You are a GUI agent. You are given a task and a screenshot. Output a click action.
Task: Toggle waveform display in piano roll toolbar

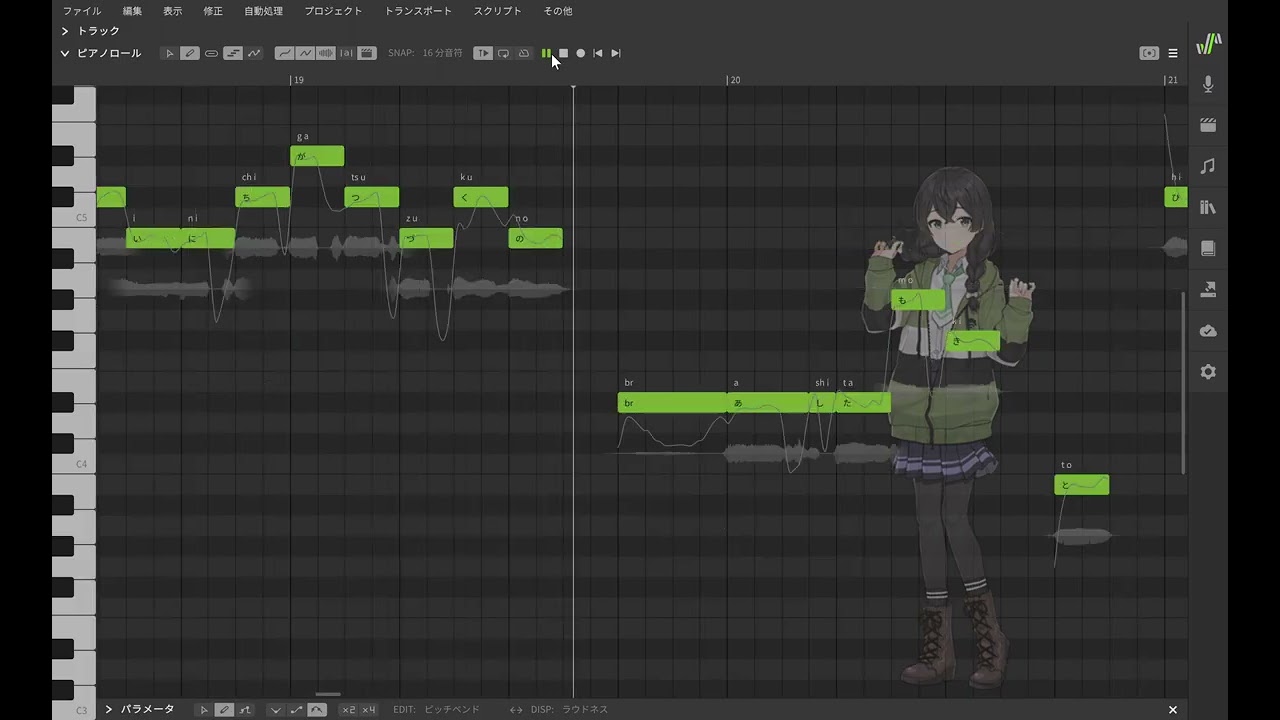pyautogui.click(x=325, y=53)
